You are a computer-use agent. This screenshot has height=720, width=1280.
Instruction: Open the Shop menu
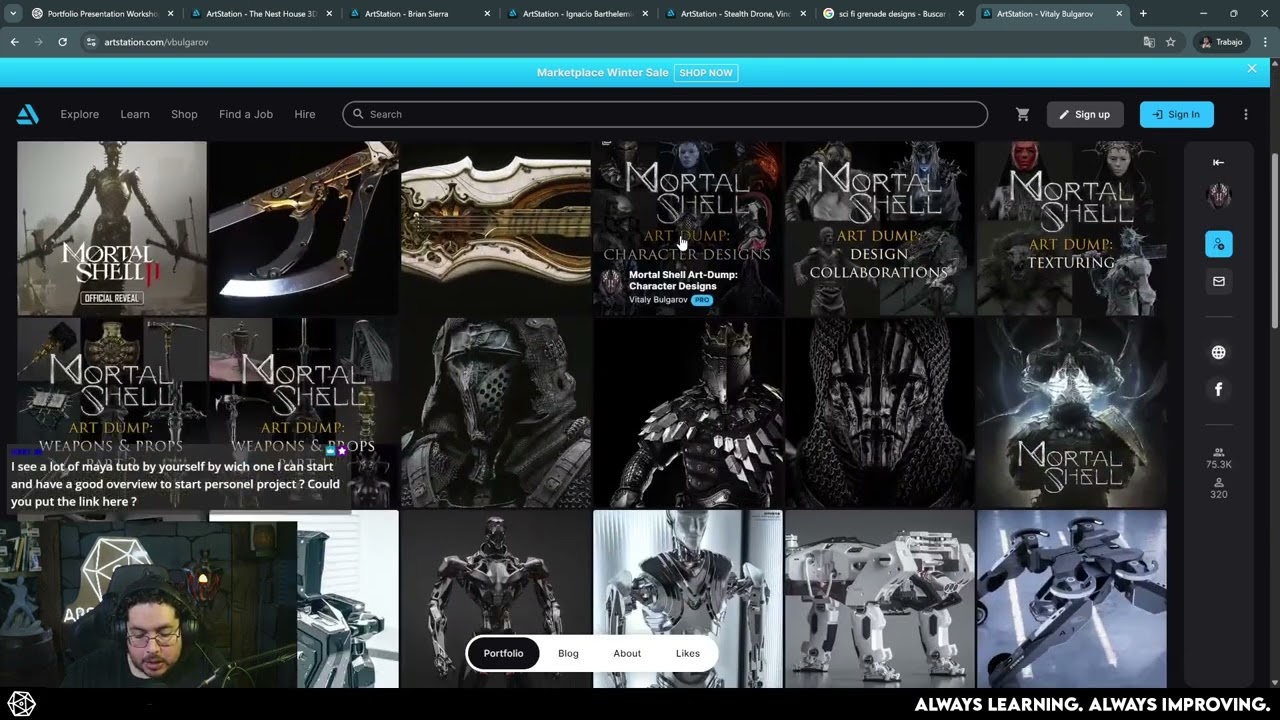(x=184, y=114)
